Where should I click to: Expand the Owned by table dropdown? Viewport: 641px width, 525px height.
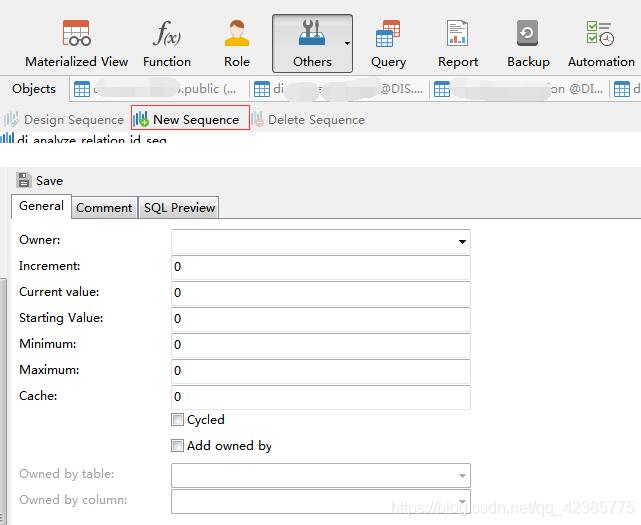(x=462, y=475)
